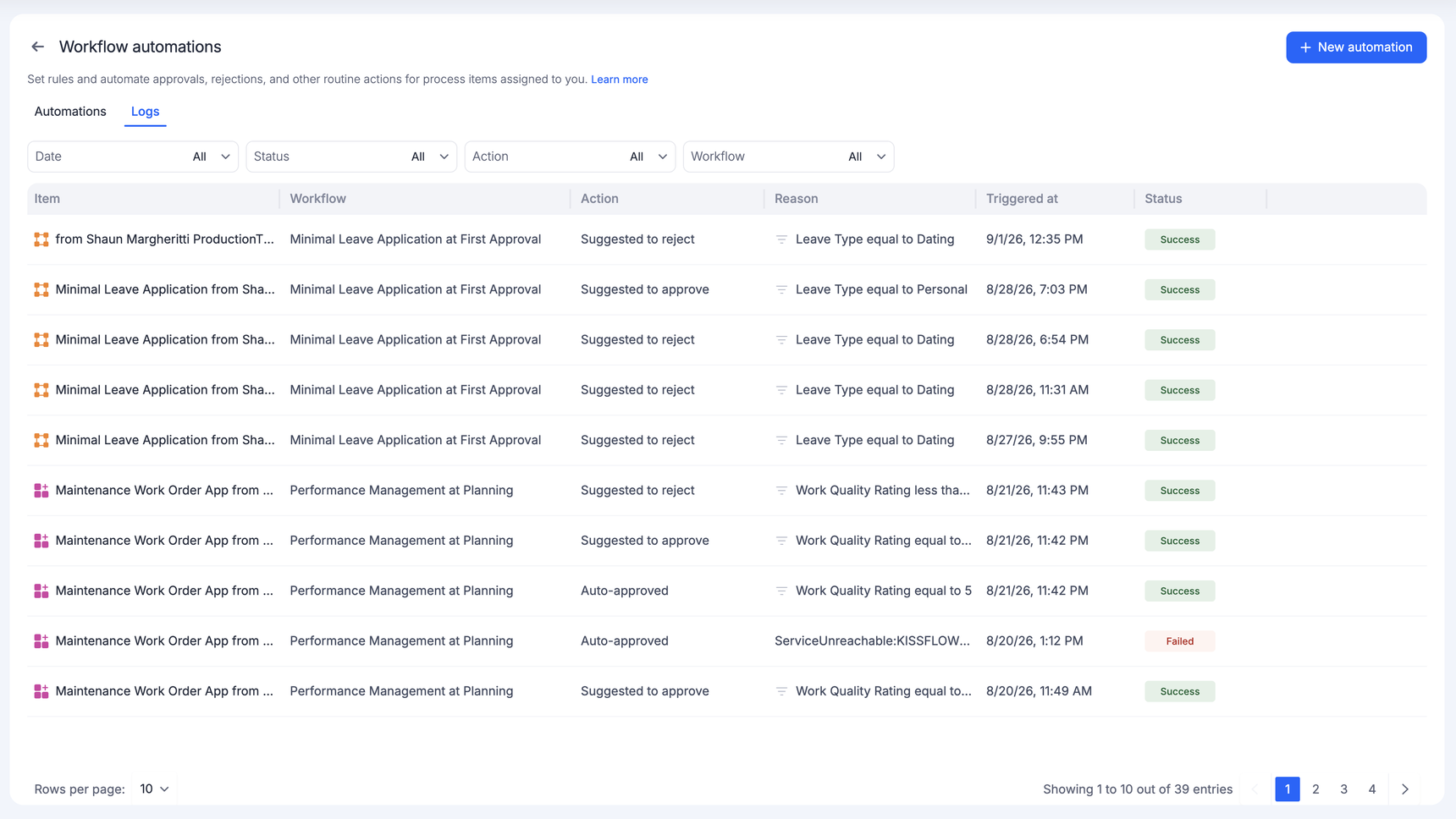
Task: Click the Item column header
Action: (47, 199)
